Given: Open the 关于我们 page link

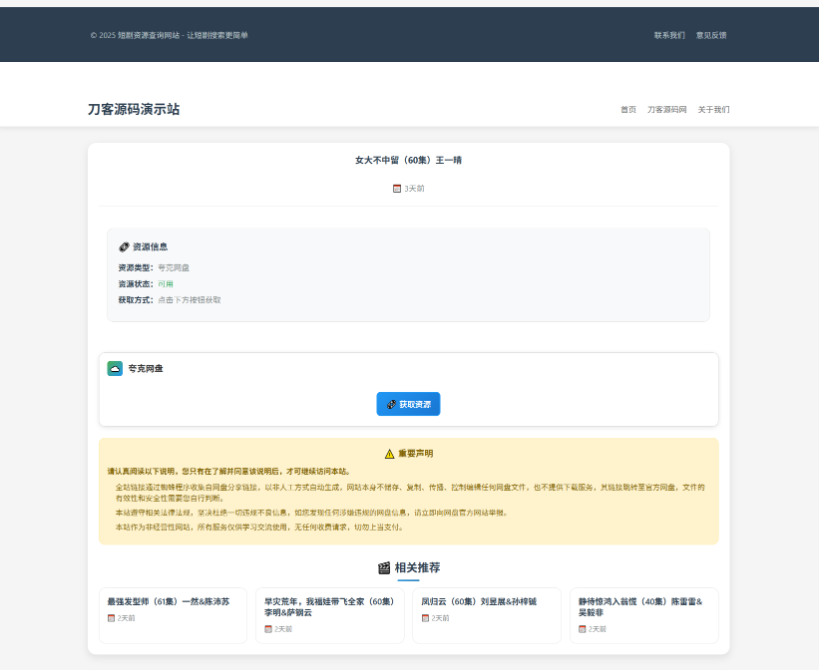Looking at the screenshot, I should 714,110.
